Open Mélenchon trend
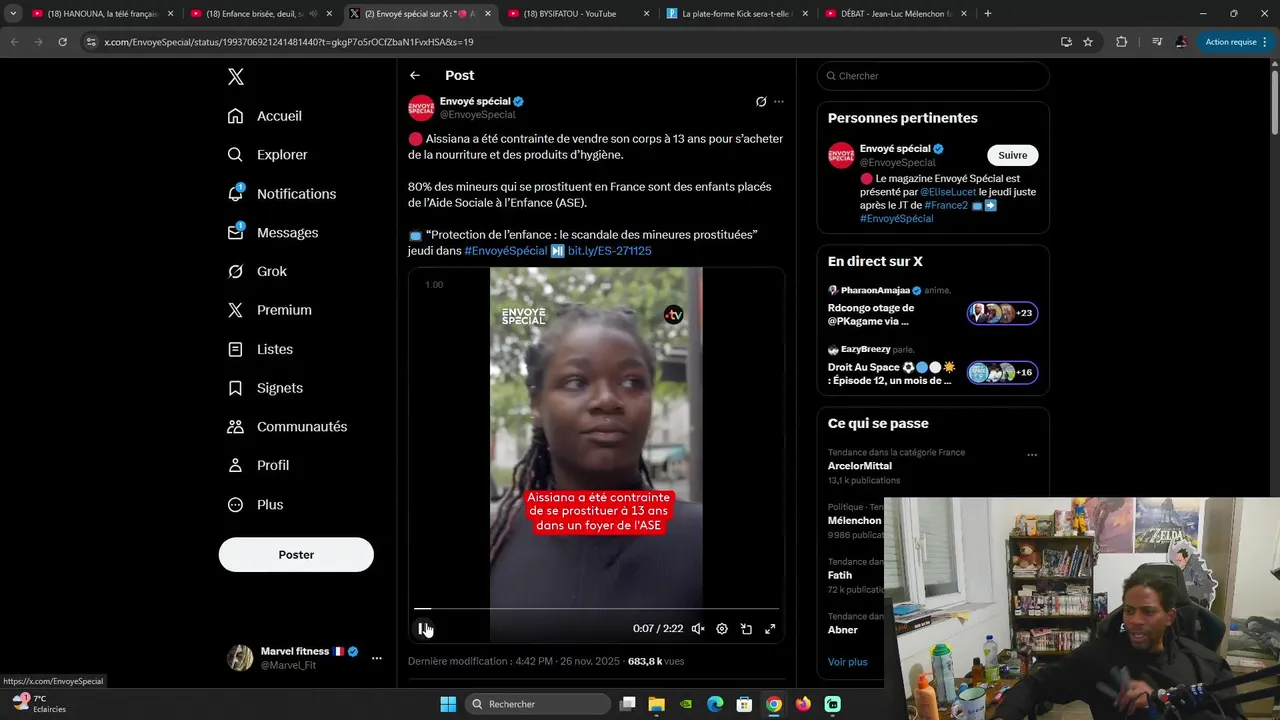 [855, 520]
